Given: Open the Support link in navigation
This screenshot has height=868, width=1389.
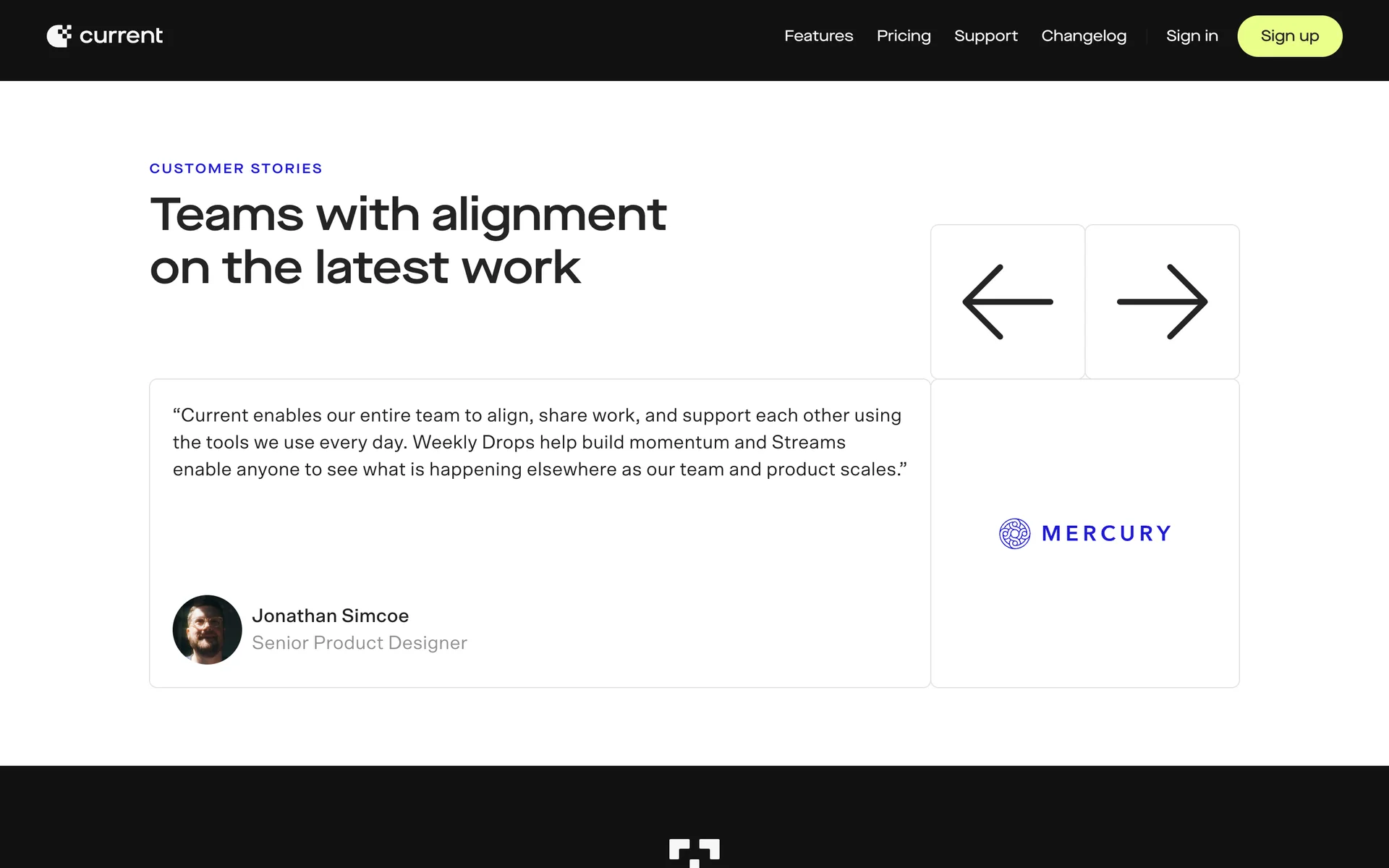Looking at the screenshot, I should pos(985,36).
